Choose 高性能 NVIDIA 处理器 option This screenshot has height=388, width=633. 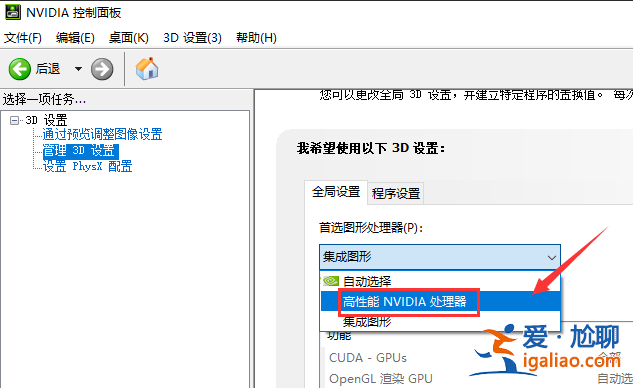tap(440, 301)
